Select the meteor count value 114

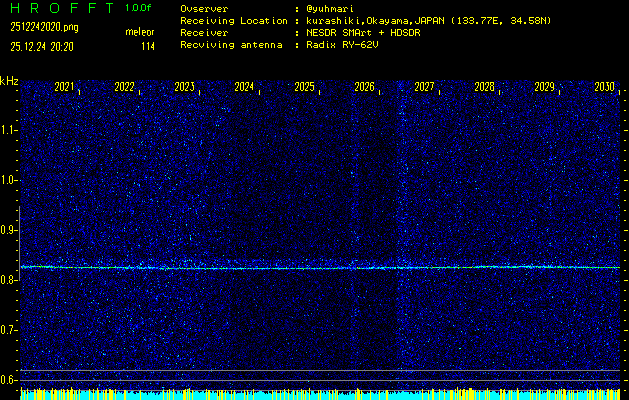pyautogui.click(x=147, y=46)
